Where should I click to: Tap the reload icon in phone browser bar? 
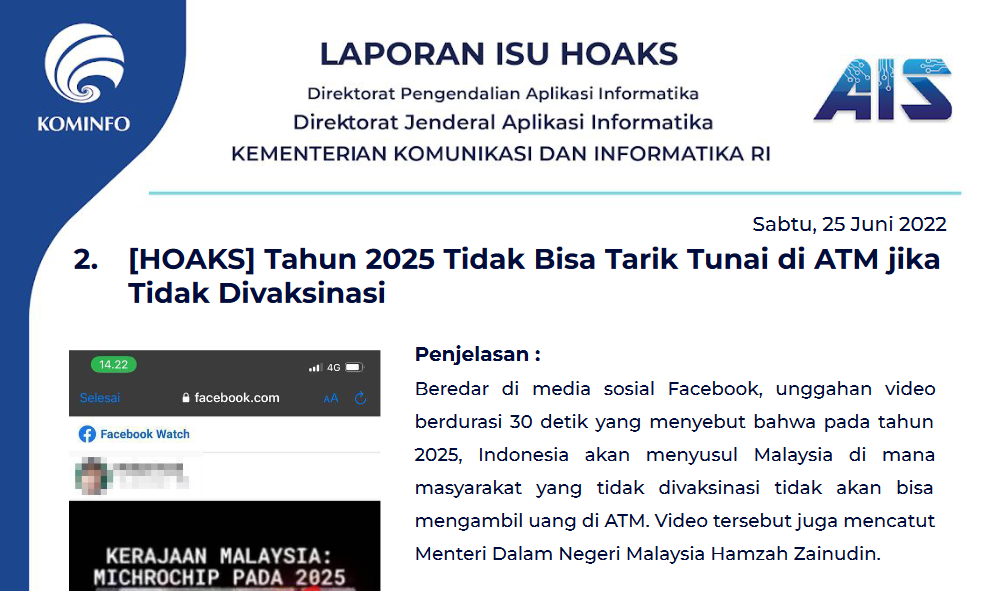point(360,398)
